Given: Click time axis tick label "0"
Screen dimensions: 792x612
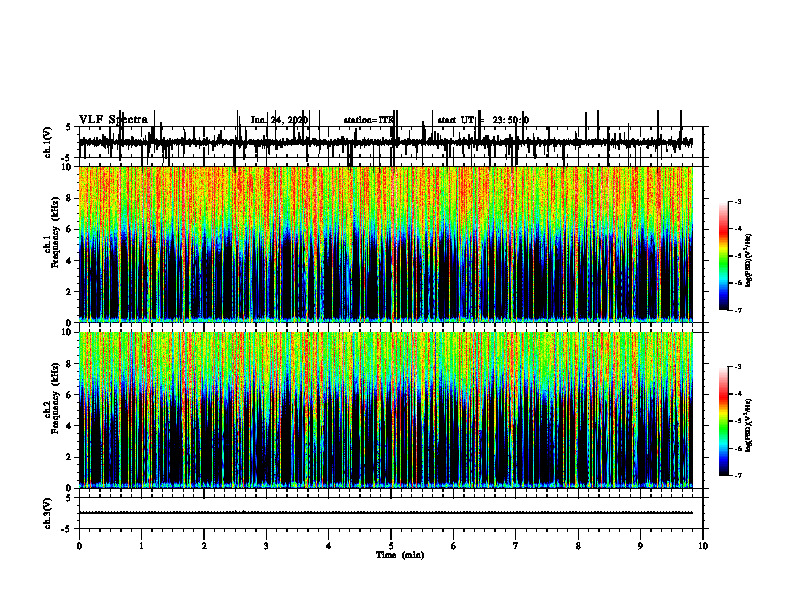Looking at the screenshot, I should coord(79,546).
